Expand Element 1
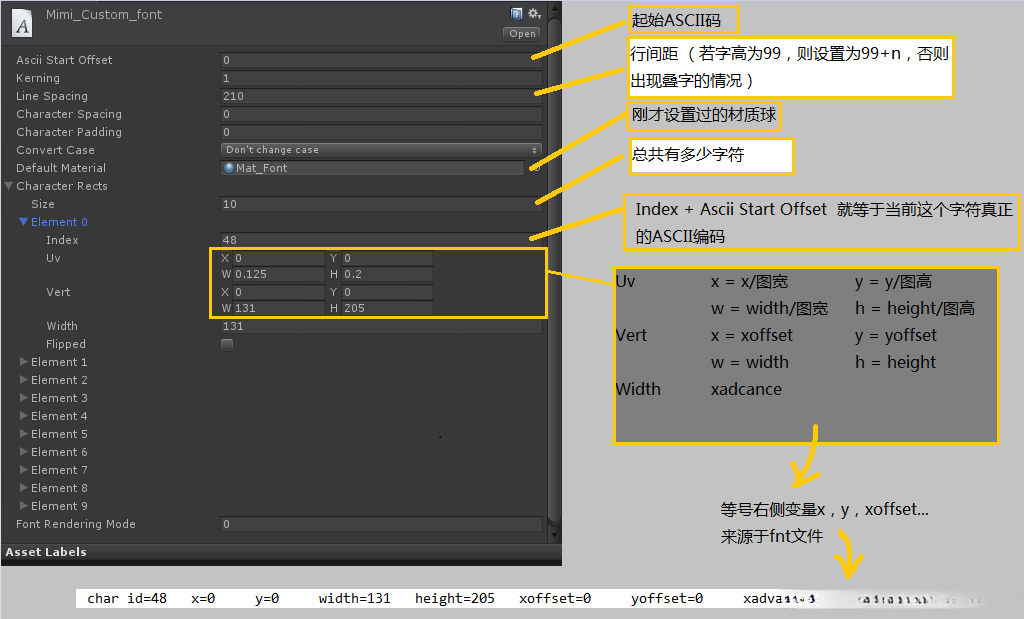 24,362
